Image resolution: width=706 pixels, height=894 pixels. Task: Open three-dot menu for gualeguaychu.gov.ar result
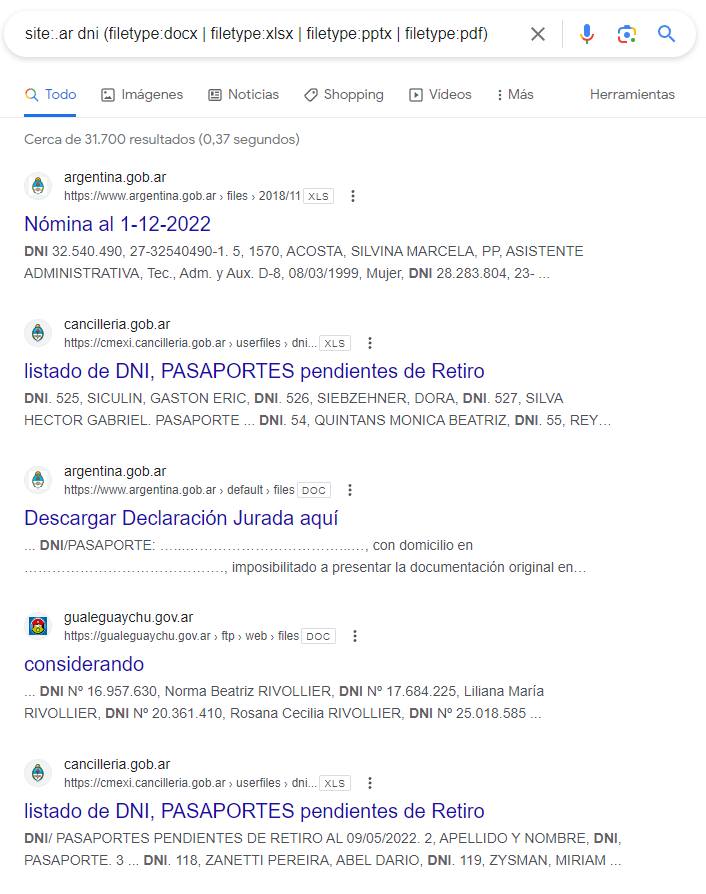coord(355,636)
